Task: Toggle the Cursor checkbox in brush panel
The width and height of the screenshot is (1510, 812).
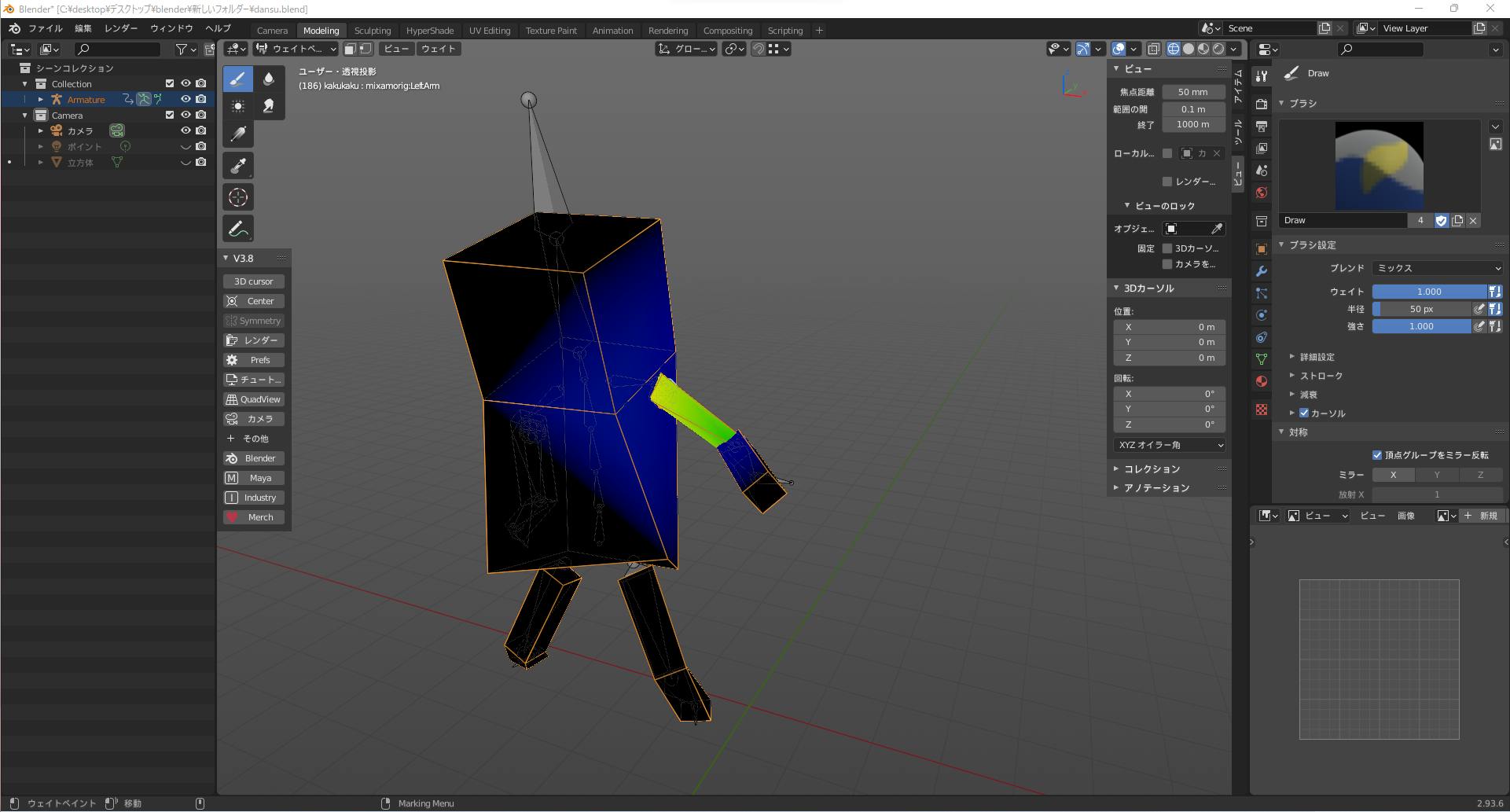Action: click(x=1304, y=413)
